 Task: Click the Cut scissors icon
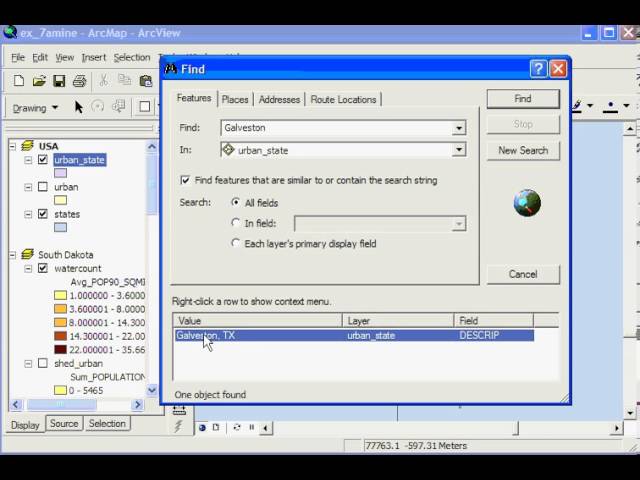(x=104, y=80)
